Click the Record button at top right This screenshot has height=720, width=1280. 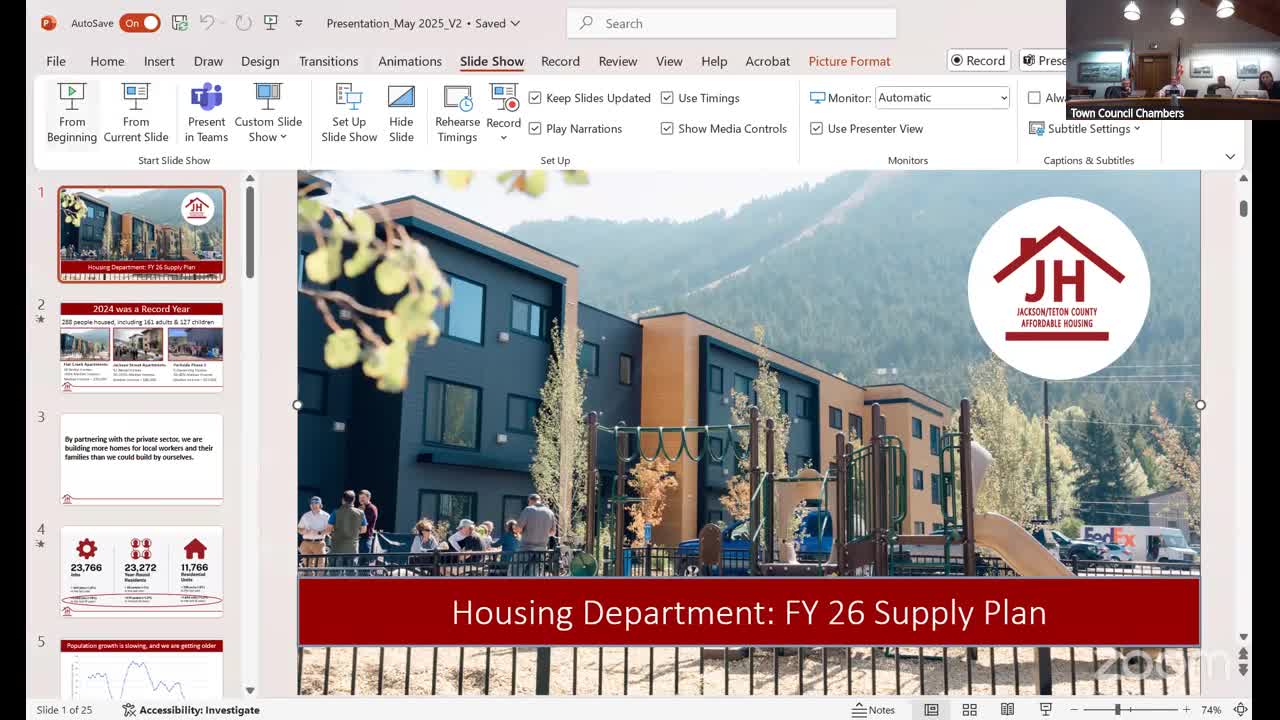pyautogui.click(x=978, y=61)
